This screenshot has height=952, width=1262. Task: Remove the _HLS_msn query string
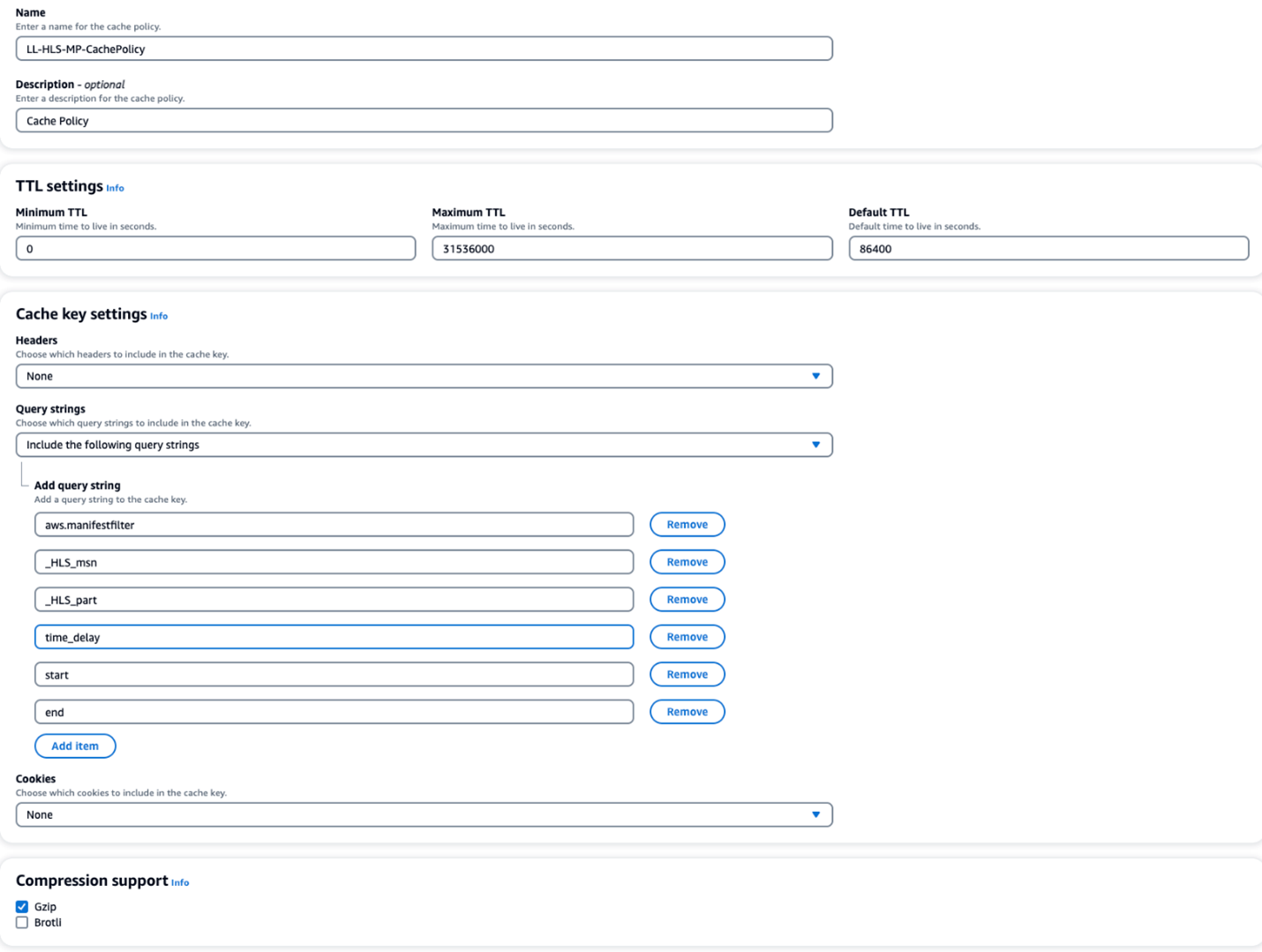point(687,562)
